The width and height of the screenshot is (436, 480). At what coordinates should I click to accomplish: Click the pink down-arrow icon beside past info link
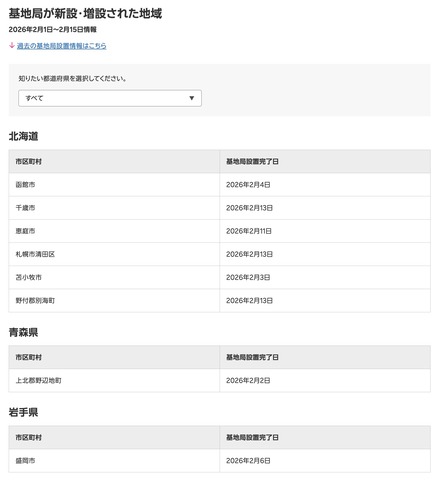(12, 45)
